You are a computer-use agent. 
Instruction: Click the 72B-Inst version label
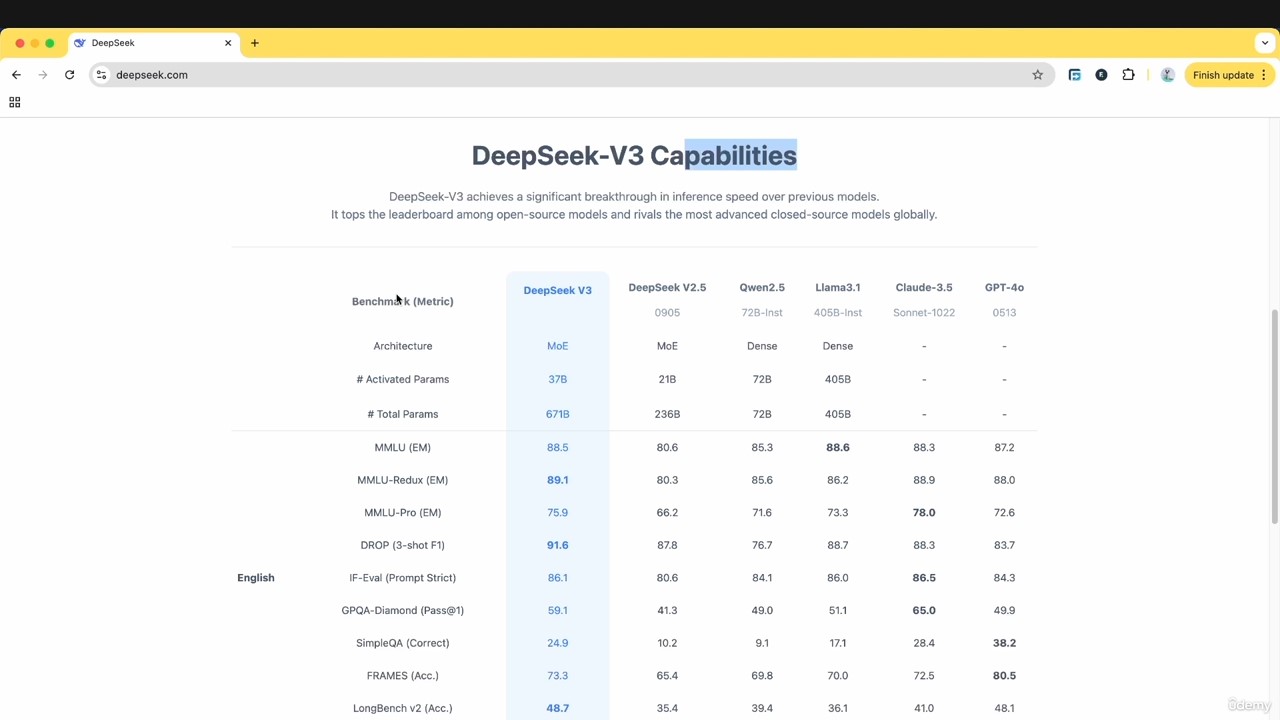coord(762,313)
